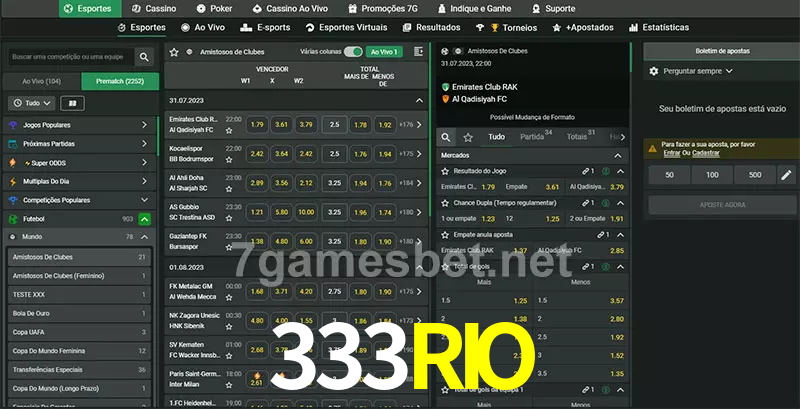The width and height of the screenshot is (800, 409).
Task: Favorite the Al Ahli Doha match star
Action: click(x=229, y=189)
